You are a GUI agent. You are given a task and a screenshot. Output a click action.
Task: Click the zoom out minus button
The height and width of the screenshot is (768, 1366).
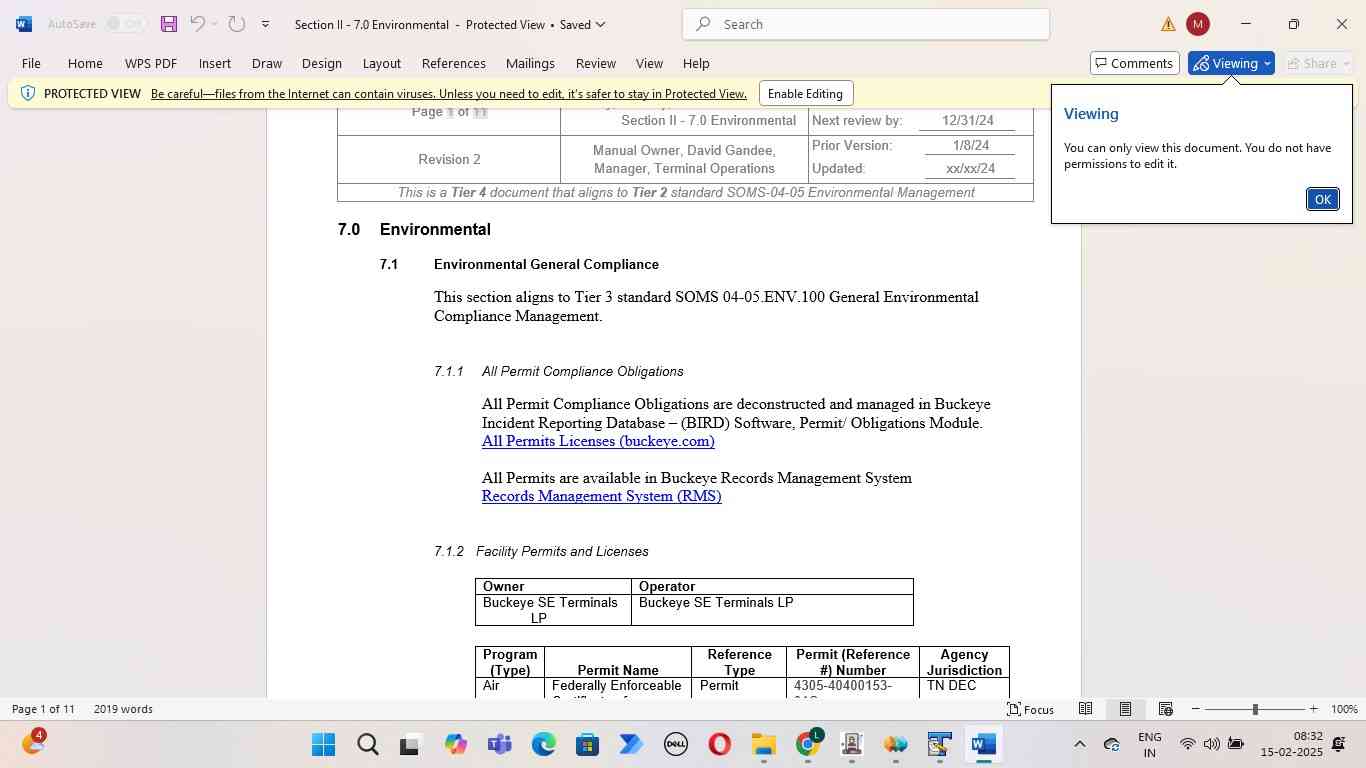click(x=1195, y=709)
